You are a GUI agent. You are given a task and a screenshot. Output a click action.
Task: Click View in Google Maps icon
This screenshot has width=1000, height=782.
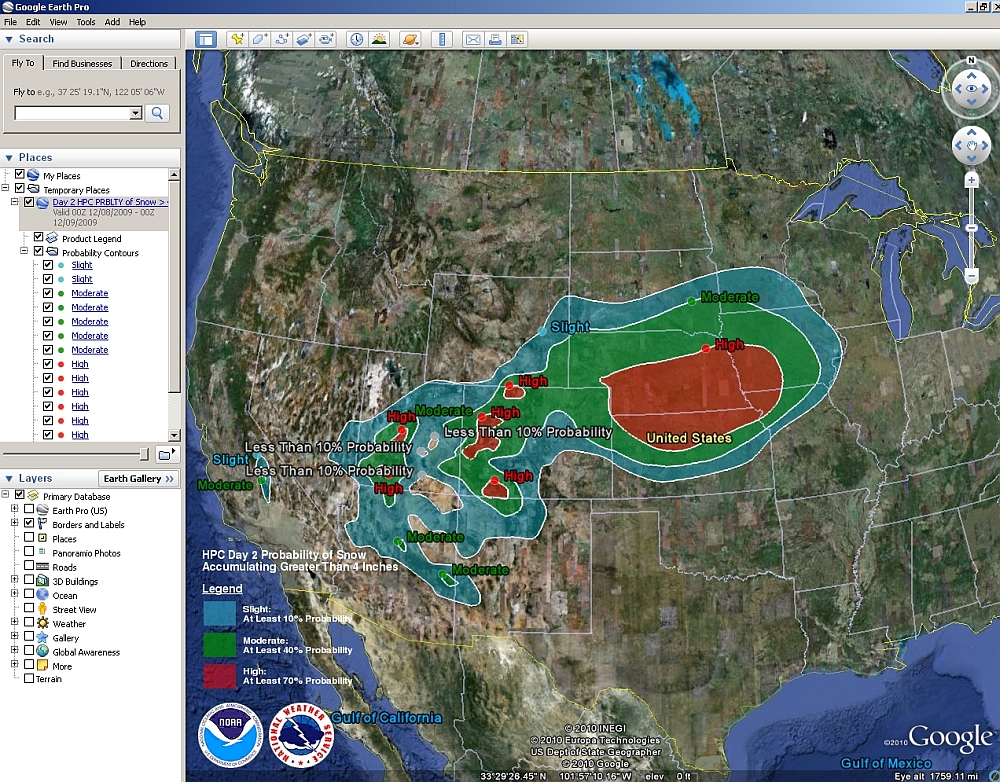517,40
